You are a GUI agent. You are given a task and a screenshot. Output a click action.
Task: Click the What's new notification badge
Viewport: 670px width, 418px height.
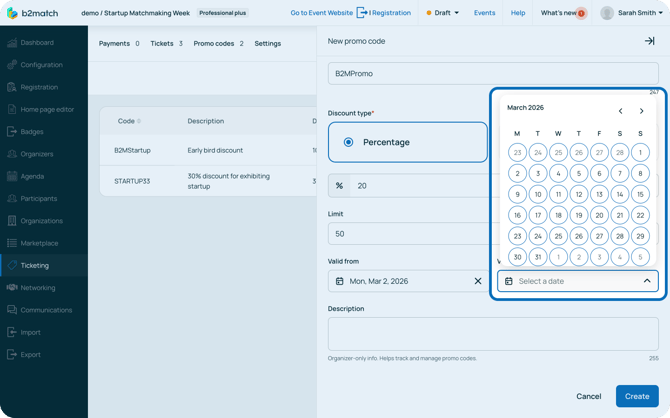click(x=582, y=13)
